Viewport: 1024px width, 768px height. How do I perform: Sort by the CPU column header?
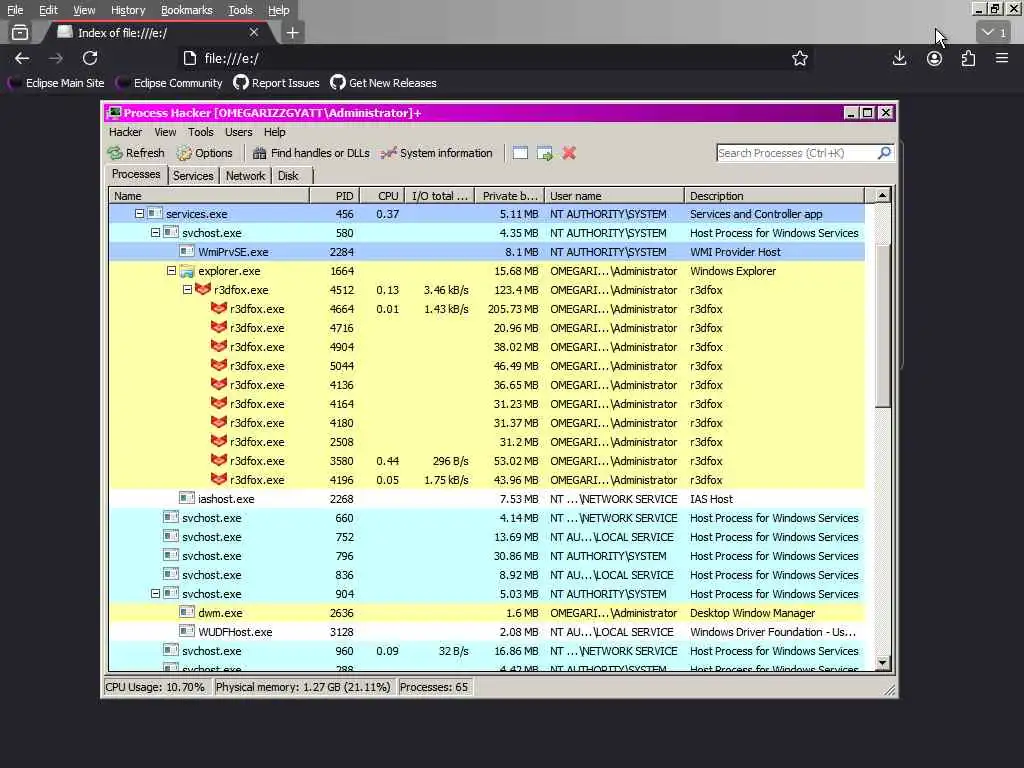pyautogui.click(x=381, y=196)
